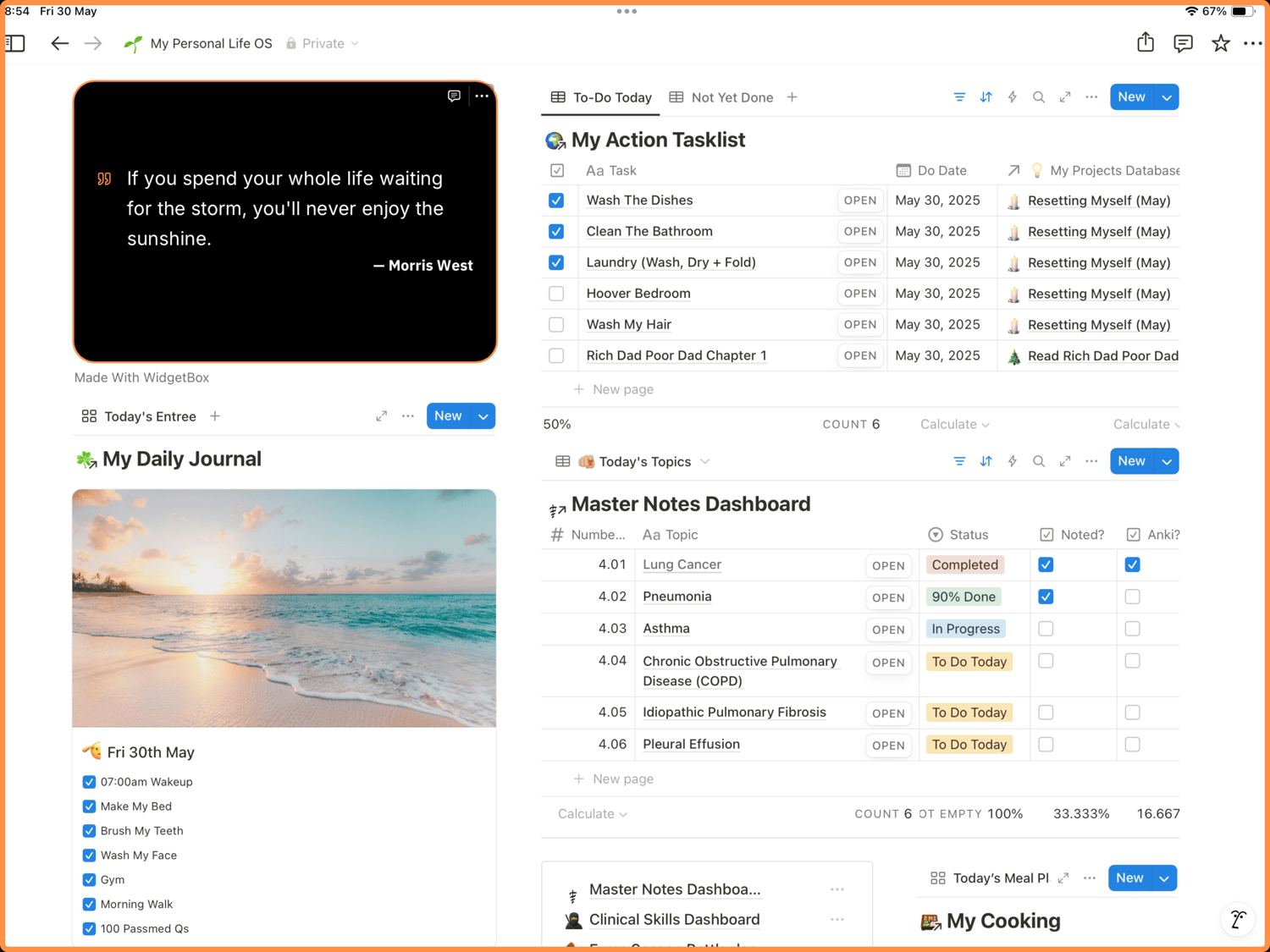Favorite the page with the star icon

coord(1220,43)
